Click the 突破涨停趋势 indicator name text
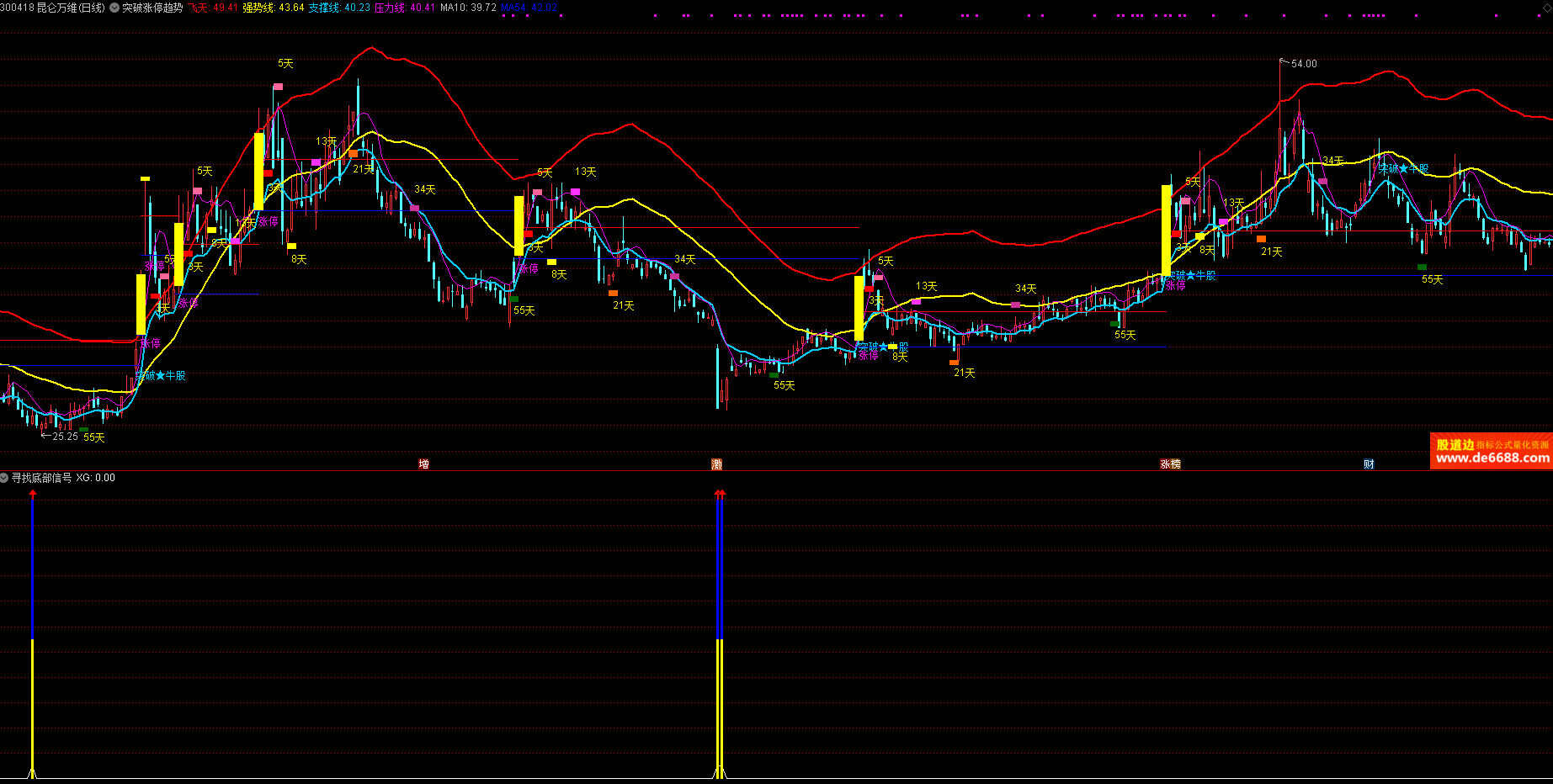The image size is (1553, 784). [x=152, y=8]
